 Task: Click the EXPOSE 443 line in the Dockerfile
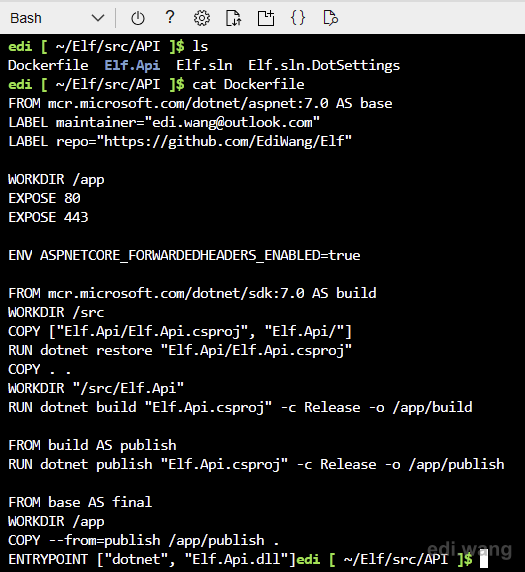pos(48,217)
